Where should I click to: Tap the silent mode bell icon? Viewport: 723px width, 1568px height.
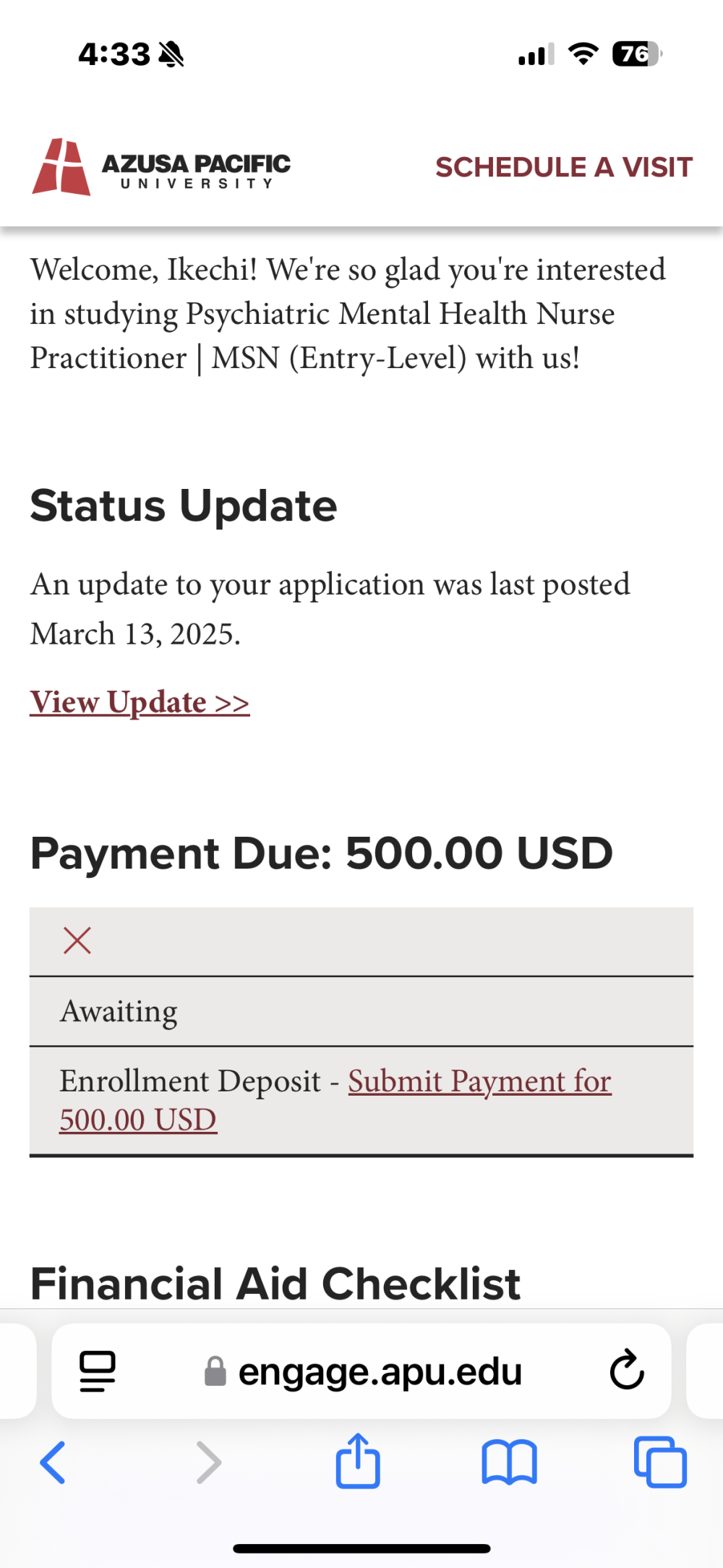coord(171,54)
